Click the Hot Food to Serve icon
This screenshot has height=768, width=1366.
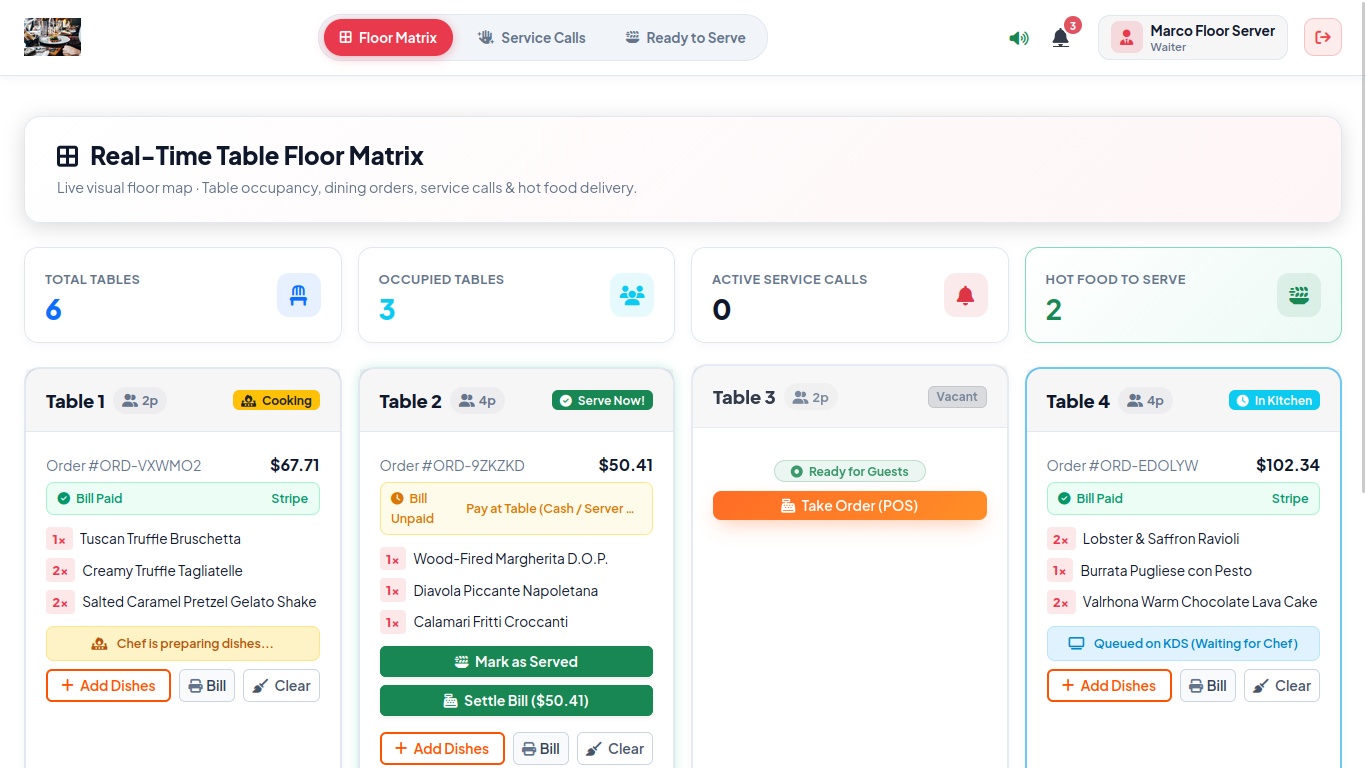pos(1299,295)
